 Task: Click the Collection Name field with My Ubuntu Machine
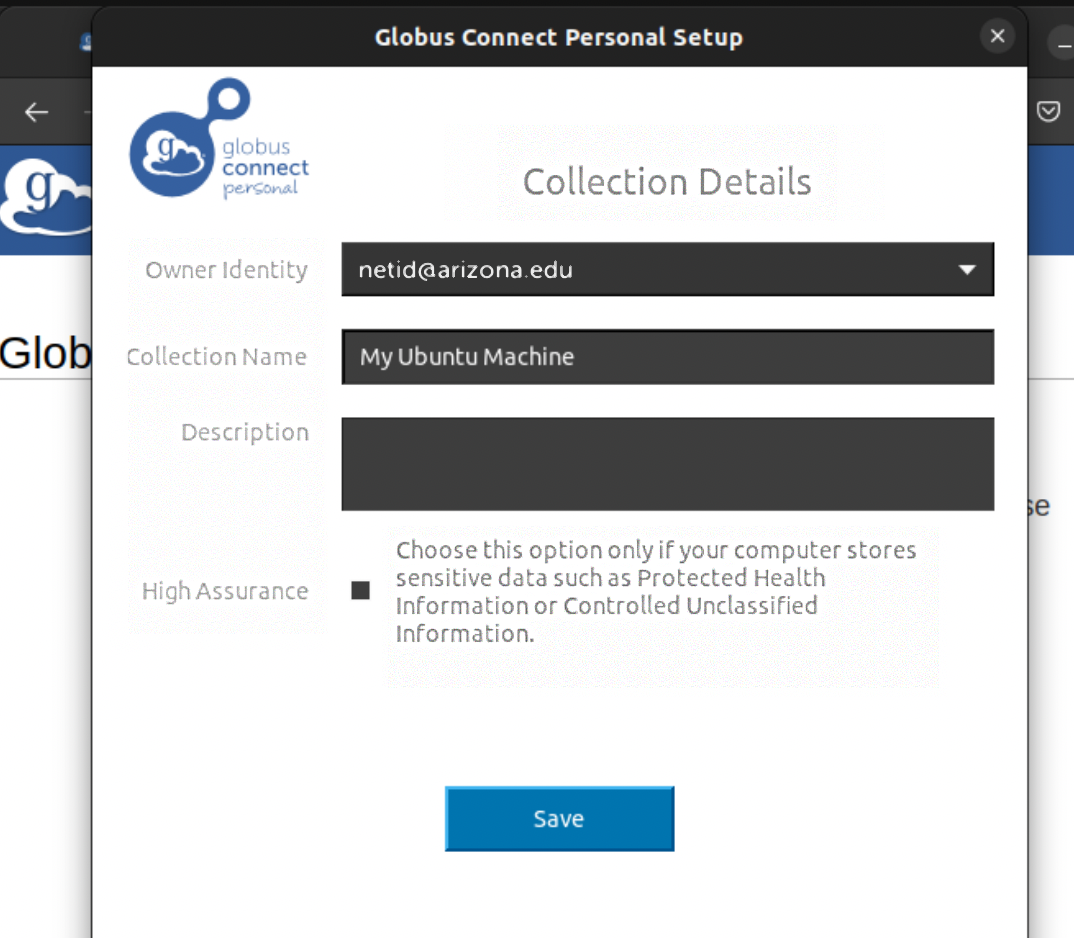668,357
